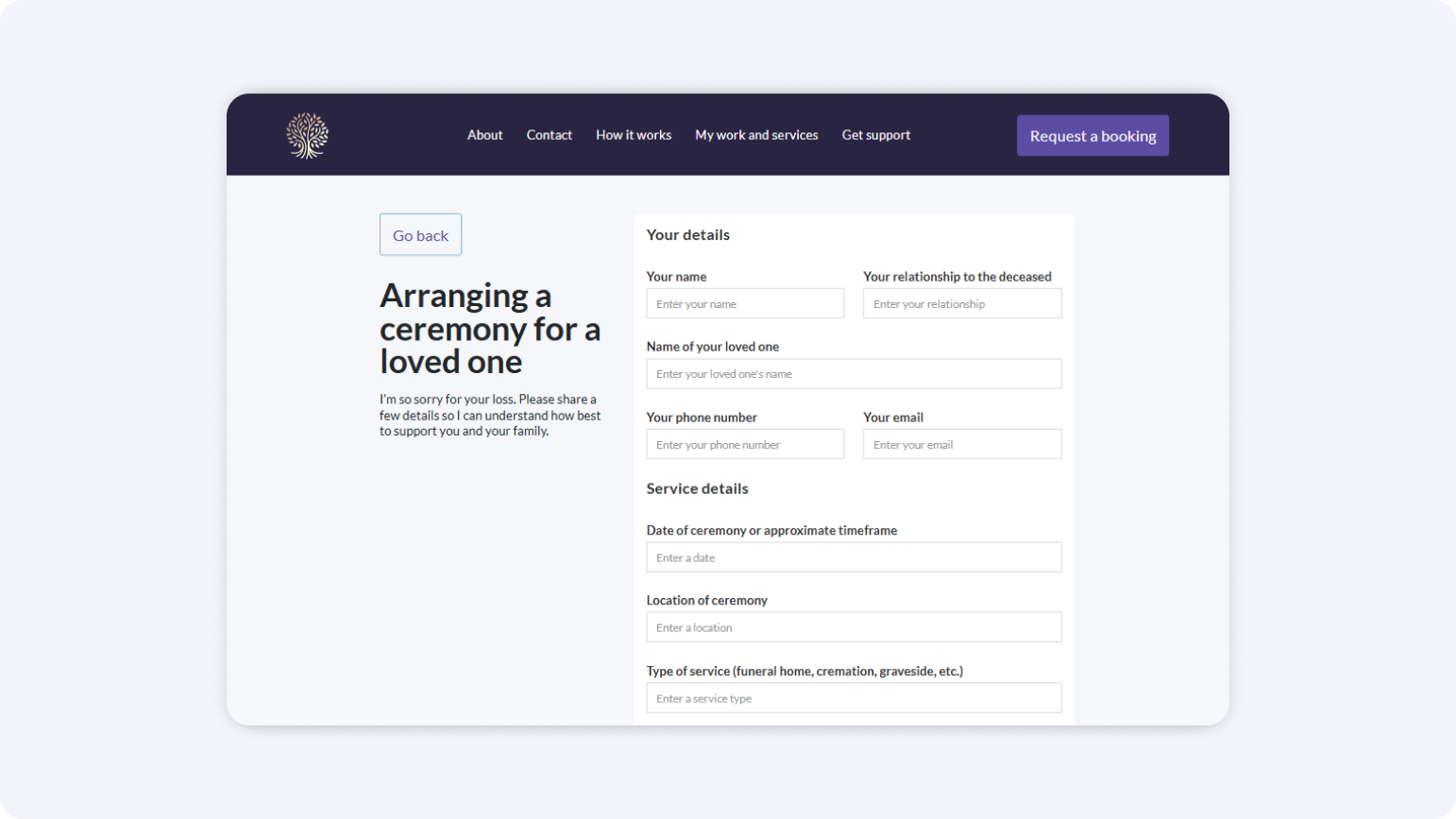Click the tree logo icon
The height and width of the screenshot is (819, 1456).
[307, 135]
